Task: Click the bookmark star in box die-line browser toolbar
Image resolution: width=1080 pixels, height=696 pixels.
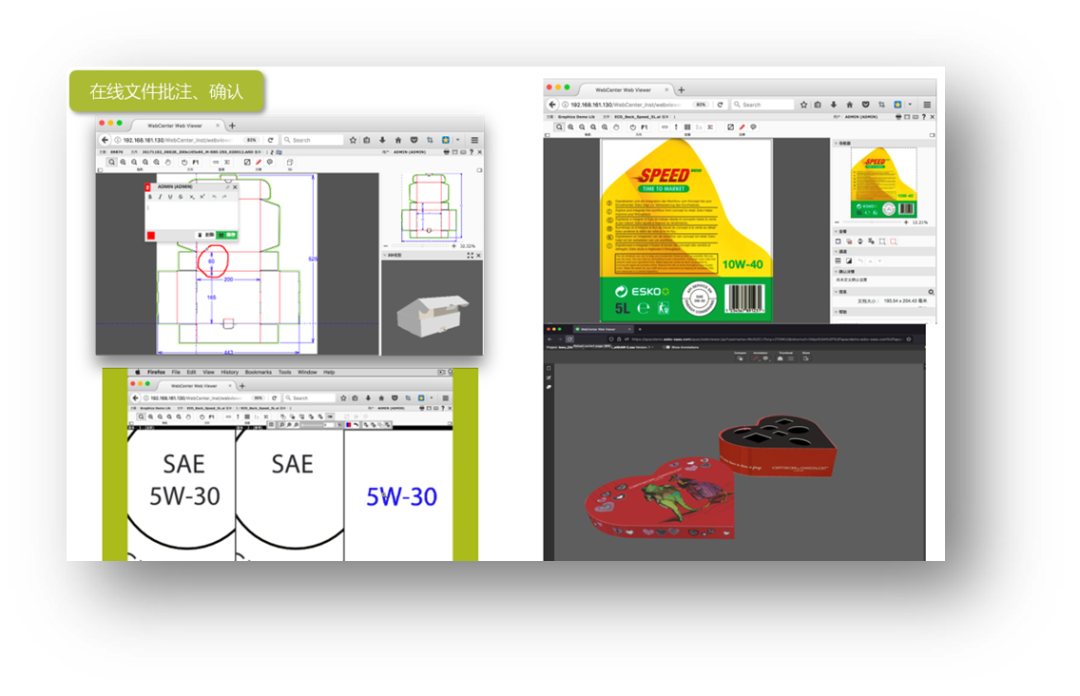Action: pyautogui.click(x=353, y=140)
